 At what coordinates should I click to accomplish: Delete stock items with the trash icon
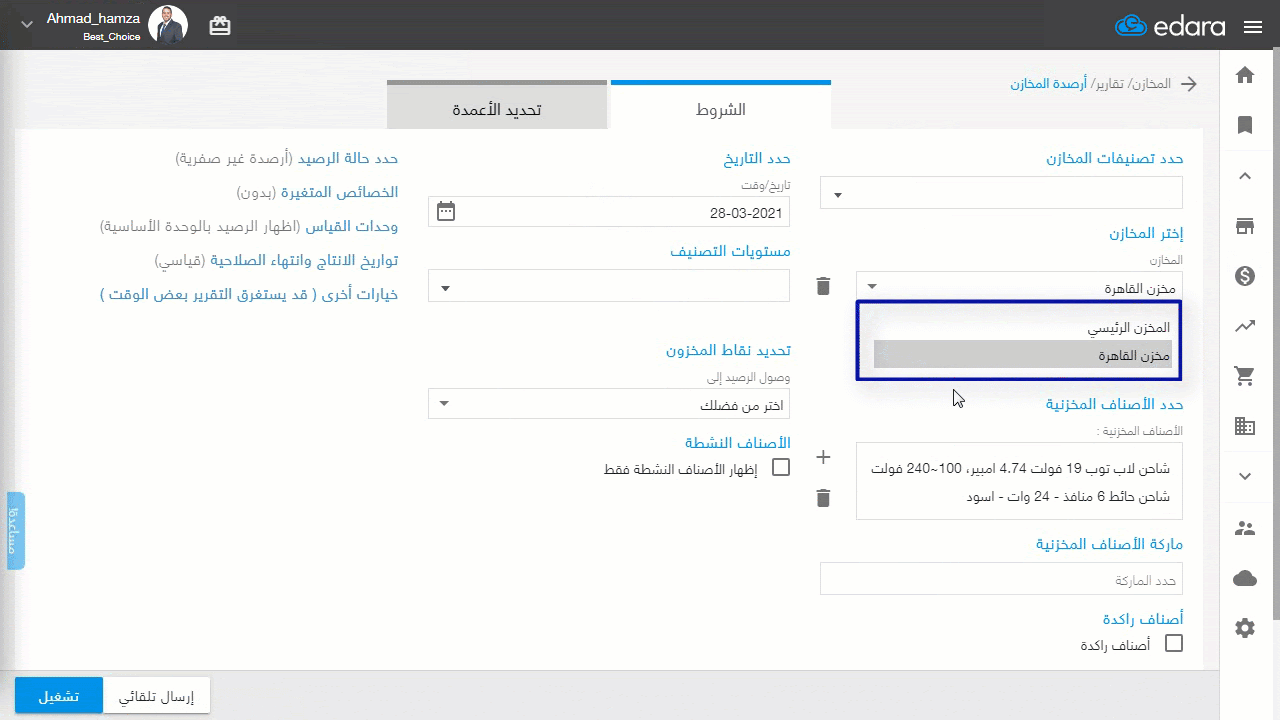pyautogui.click(x=823, y=498)
